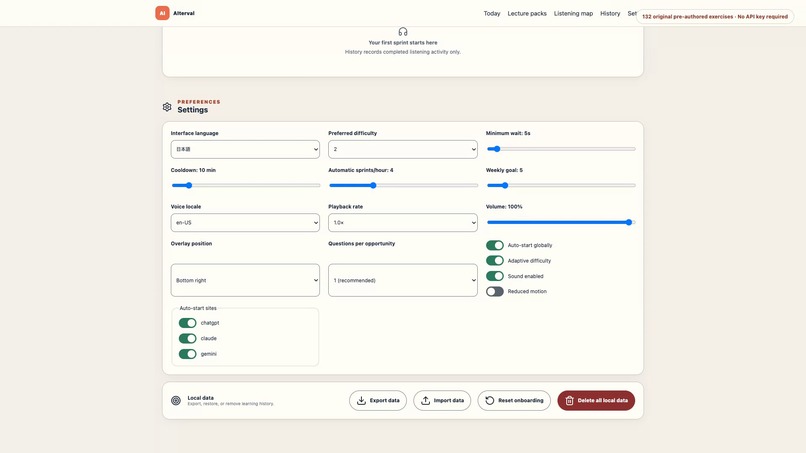Click the Local data target icon
Viewport: 806px width, 453px height.
point(176,401)
